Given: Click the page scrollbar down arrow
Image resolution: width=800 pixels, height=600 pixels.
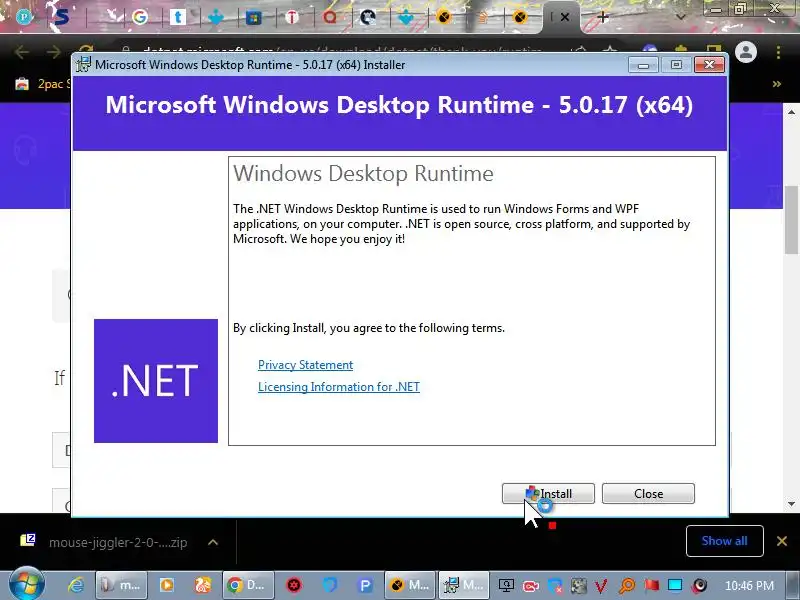Looking at the screenshot, I should (x=791, y=504).
